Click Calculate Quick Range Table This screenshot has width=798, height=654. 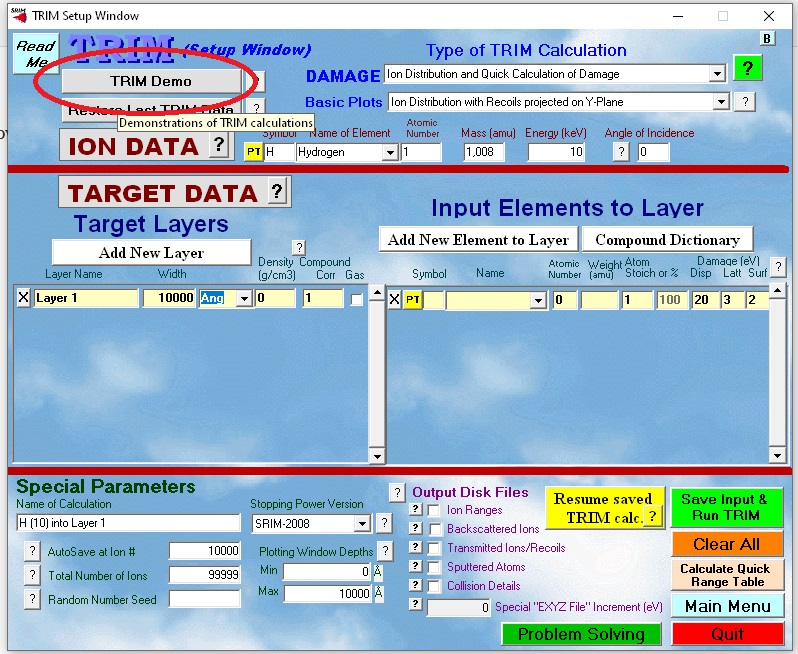point(727,575)
